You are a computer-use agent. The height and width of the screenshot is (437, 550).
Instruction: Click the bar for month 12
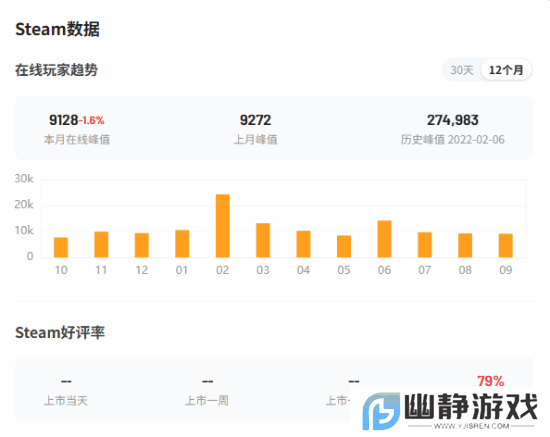(x=141, y=246)
